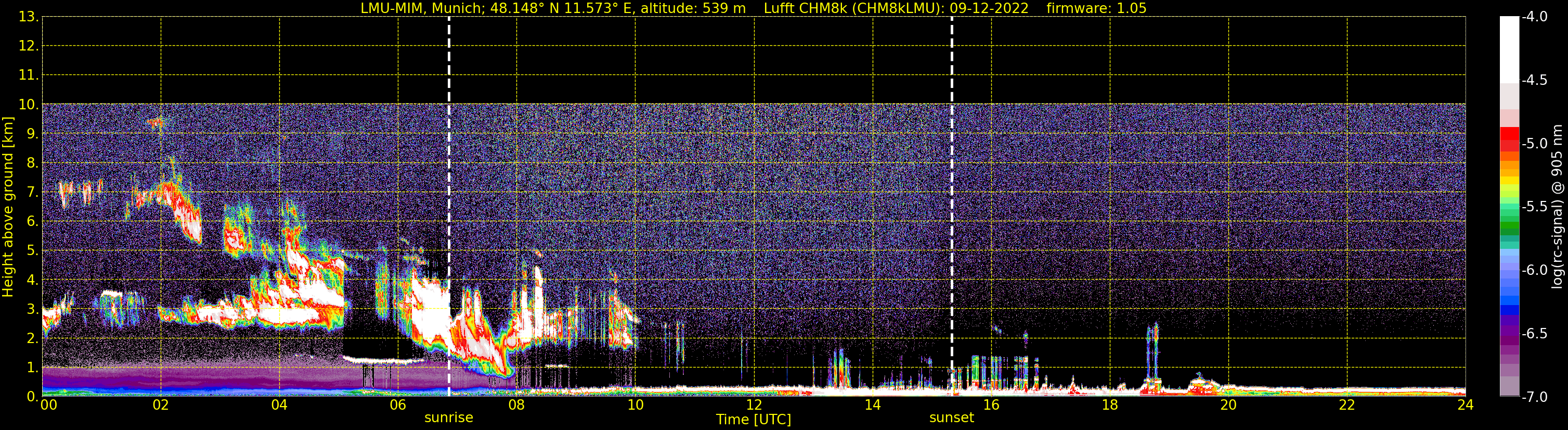This screenshot has height=430, width=1568.
Task: Click the height tick label '9.'
Action: 32,134
